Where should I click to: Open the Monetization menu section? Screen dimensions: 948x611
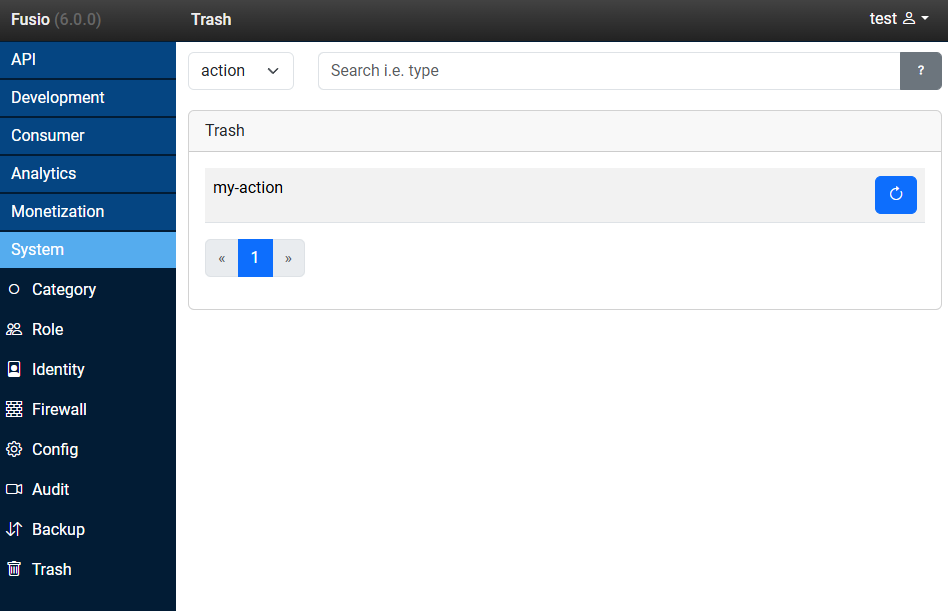point(88,212)
